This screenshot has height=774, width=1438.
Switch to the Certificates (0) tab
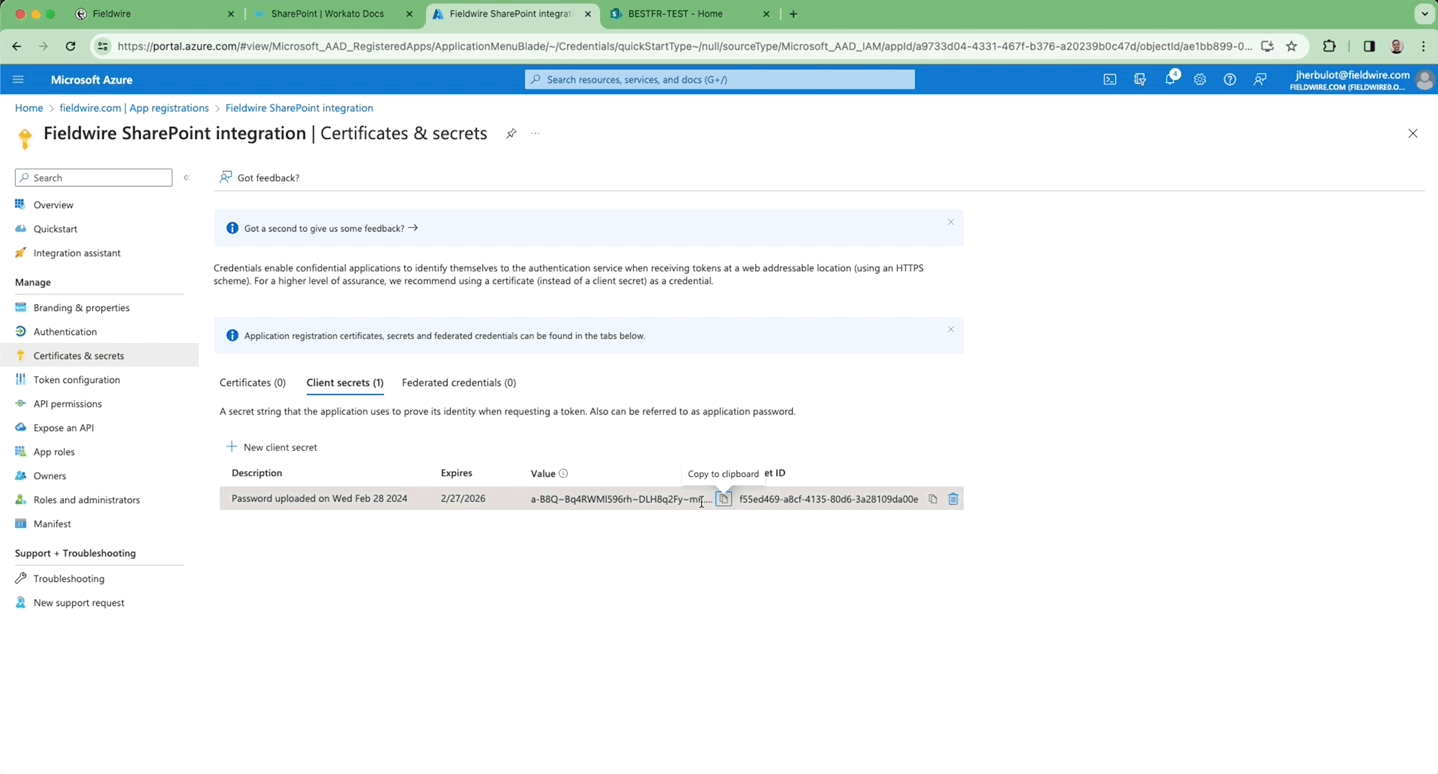pos(252,382)
